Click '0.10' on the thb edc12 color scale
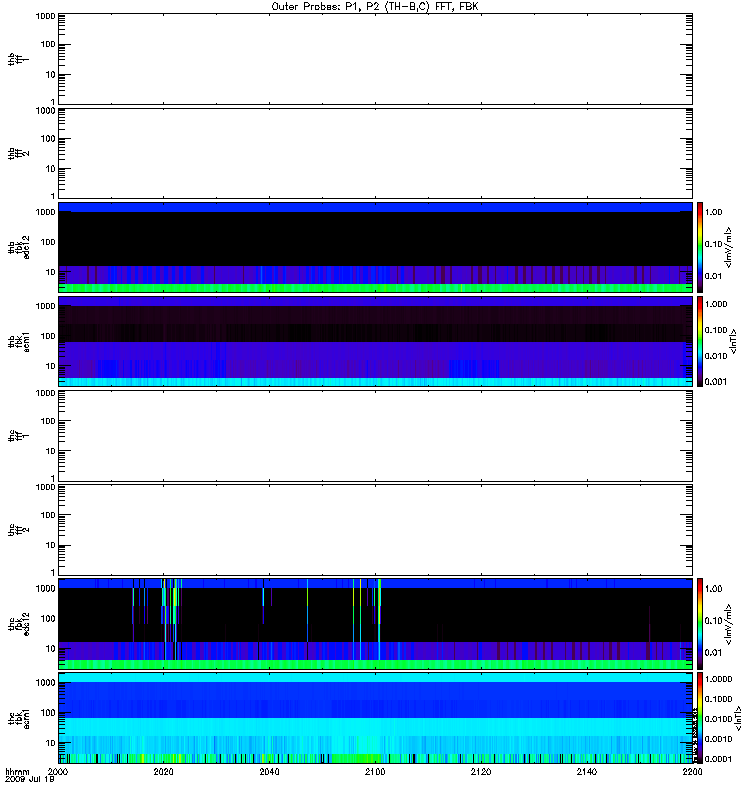 click(x=714, y=244)
